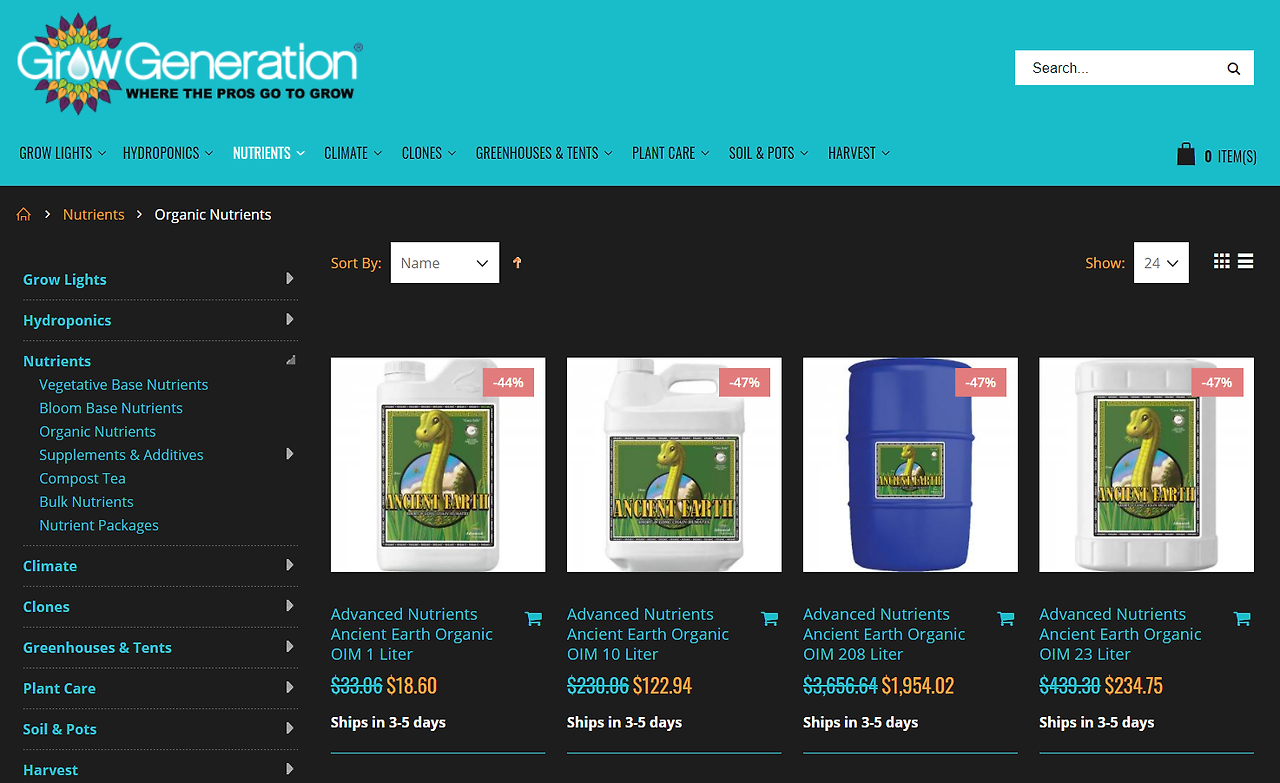Image resolution: width=1280 pixels, height=783 pixels.
Task: Open the Show 24 items dropdown
Action: pyautogui.click(x=1161, y=263)
